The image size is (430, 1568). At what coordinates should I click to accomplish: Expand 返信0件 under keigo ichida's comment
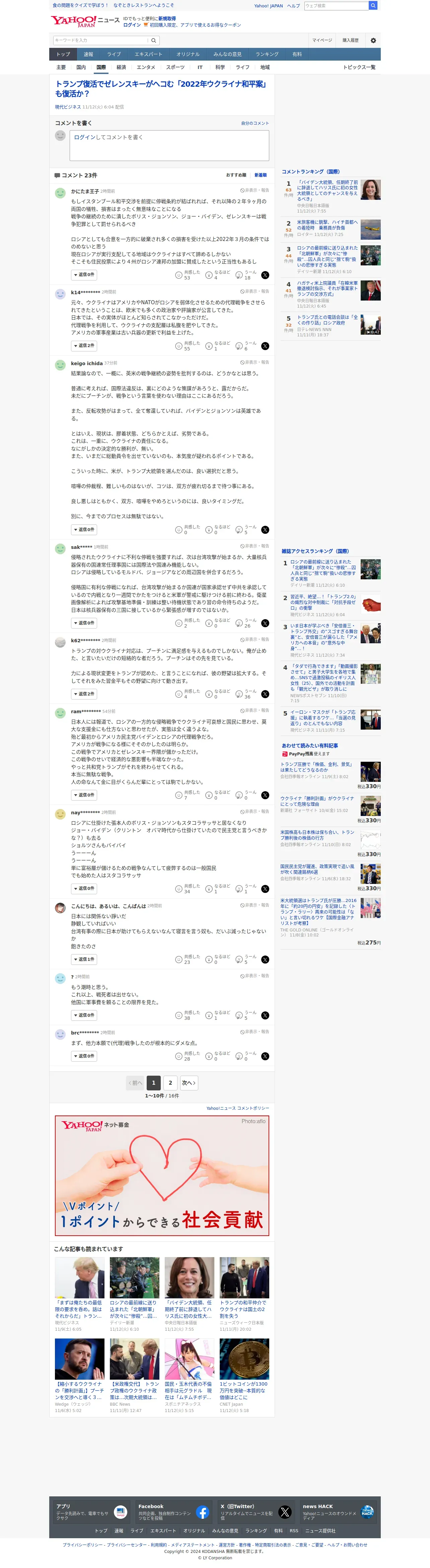pos(84,530)
